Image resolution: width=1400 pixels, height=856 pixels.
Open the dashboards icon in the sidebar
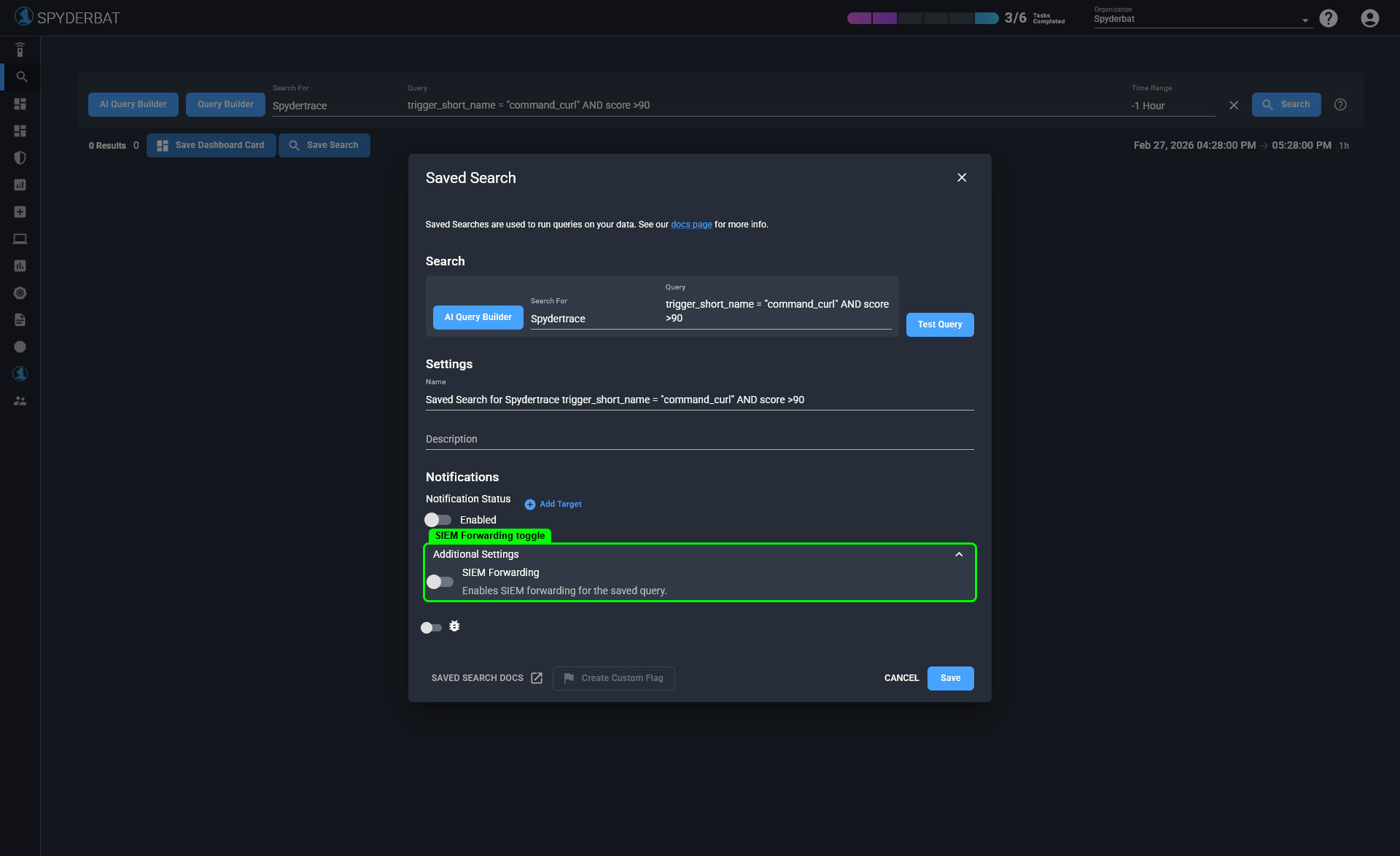coord(20,104)
